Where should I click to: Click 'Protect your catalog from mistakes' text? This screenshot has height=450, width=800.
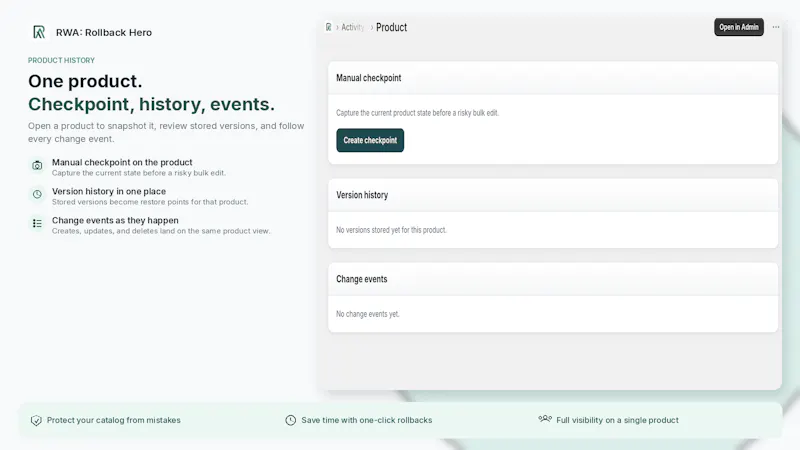[x=114, y=420]
